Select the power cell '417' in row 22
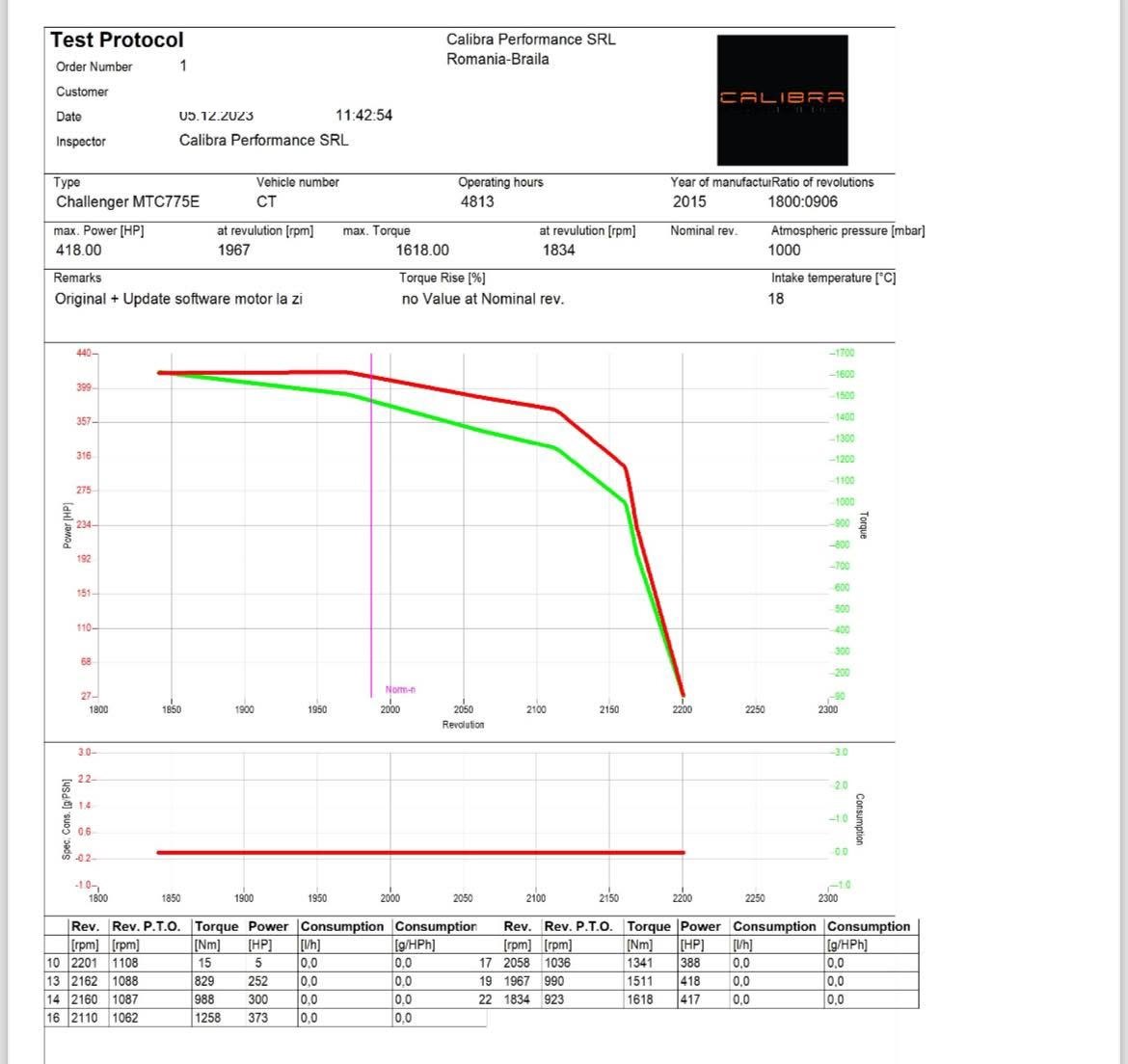The image size is (1128, 1064). click(690, 999)
